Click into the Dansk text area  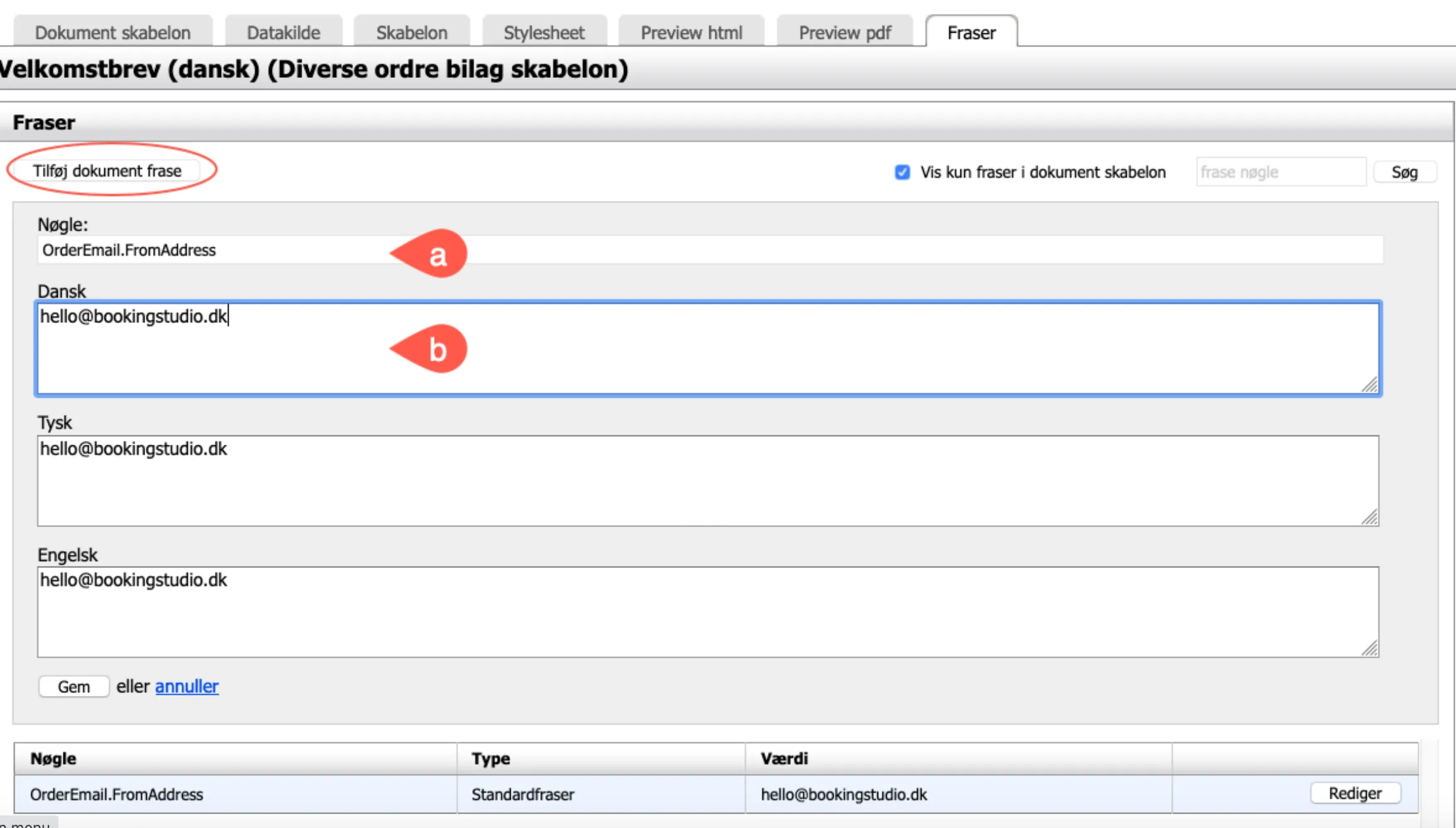707,349
